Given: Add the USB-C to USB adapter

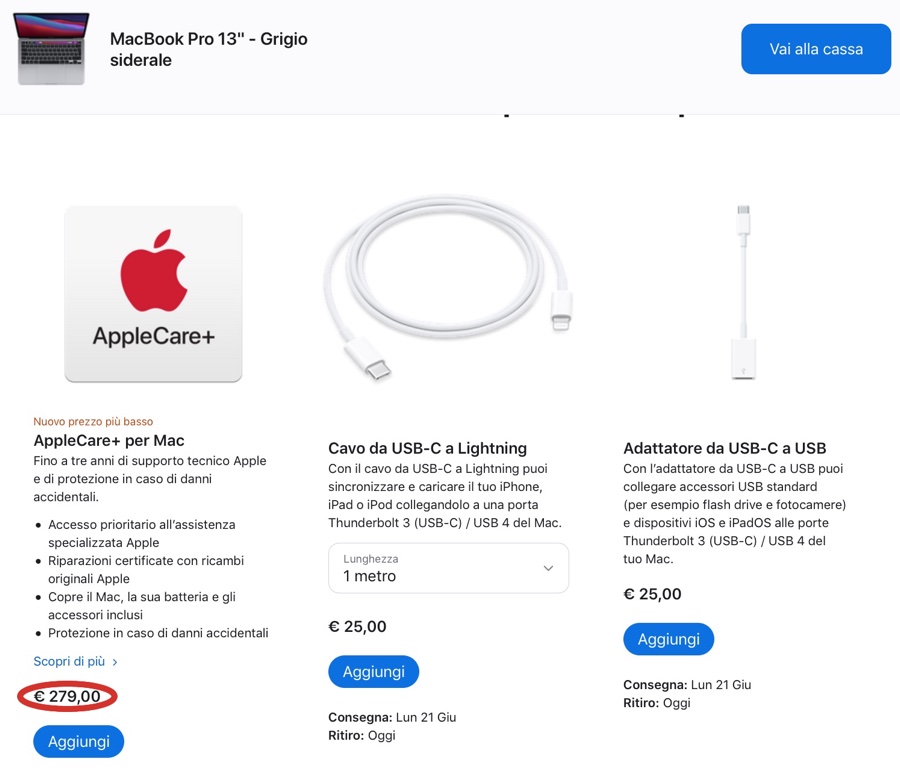Looking at the screenshot, I should click(x=668, y=639).
